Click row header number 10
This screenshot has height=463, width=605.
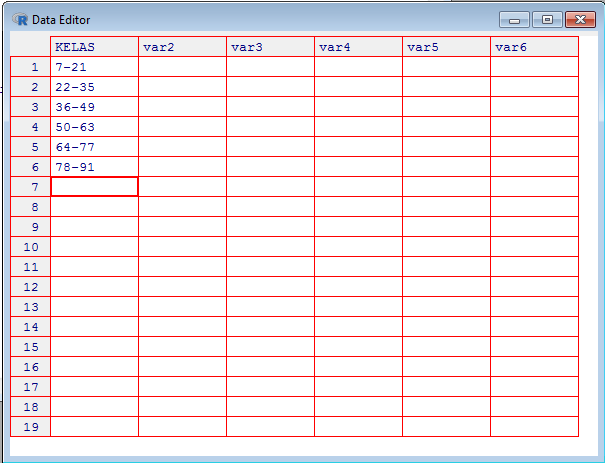tap(30, 247)
